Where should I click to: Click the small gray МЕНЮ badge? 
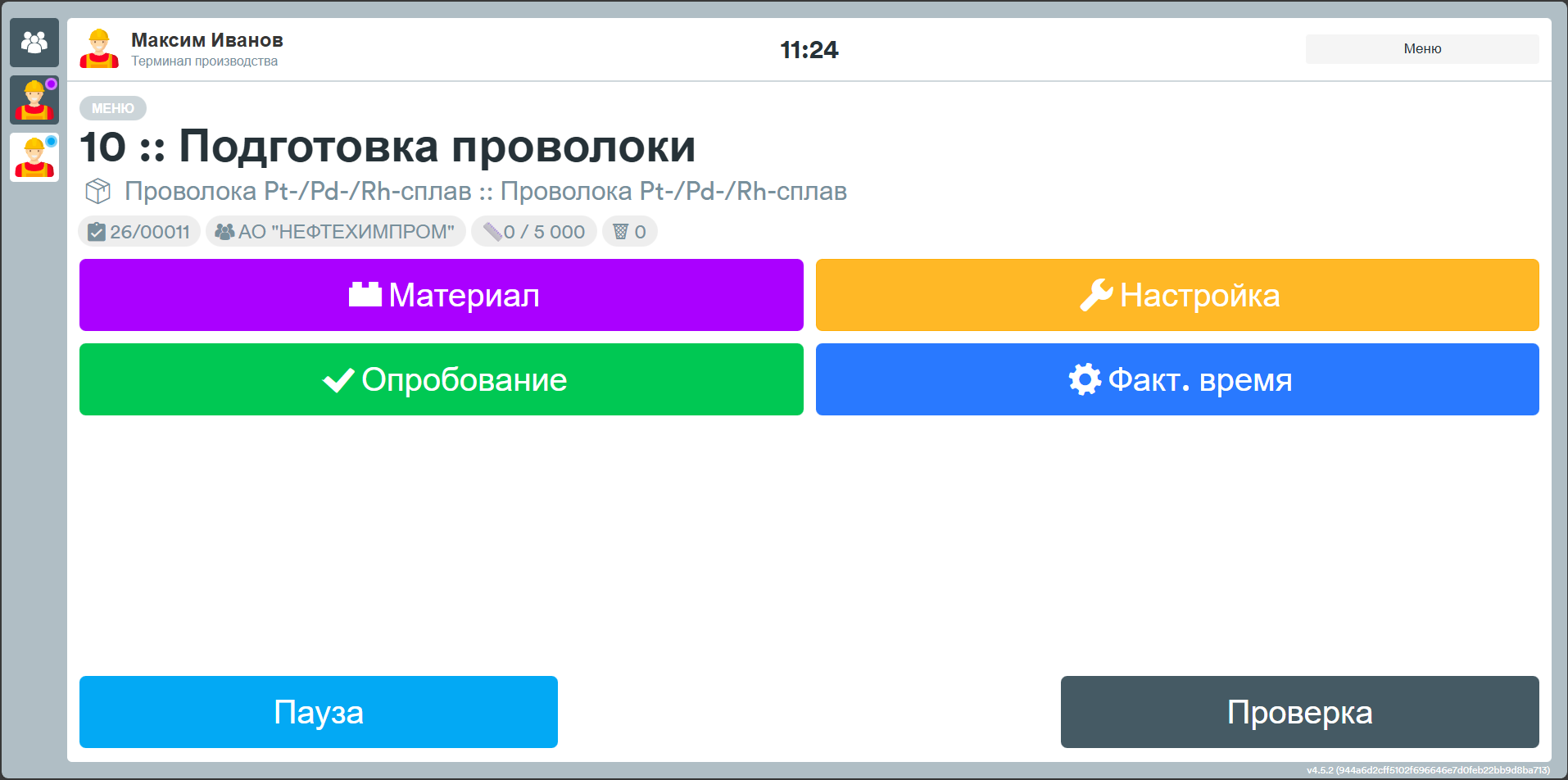[x=113, y=108]
